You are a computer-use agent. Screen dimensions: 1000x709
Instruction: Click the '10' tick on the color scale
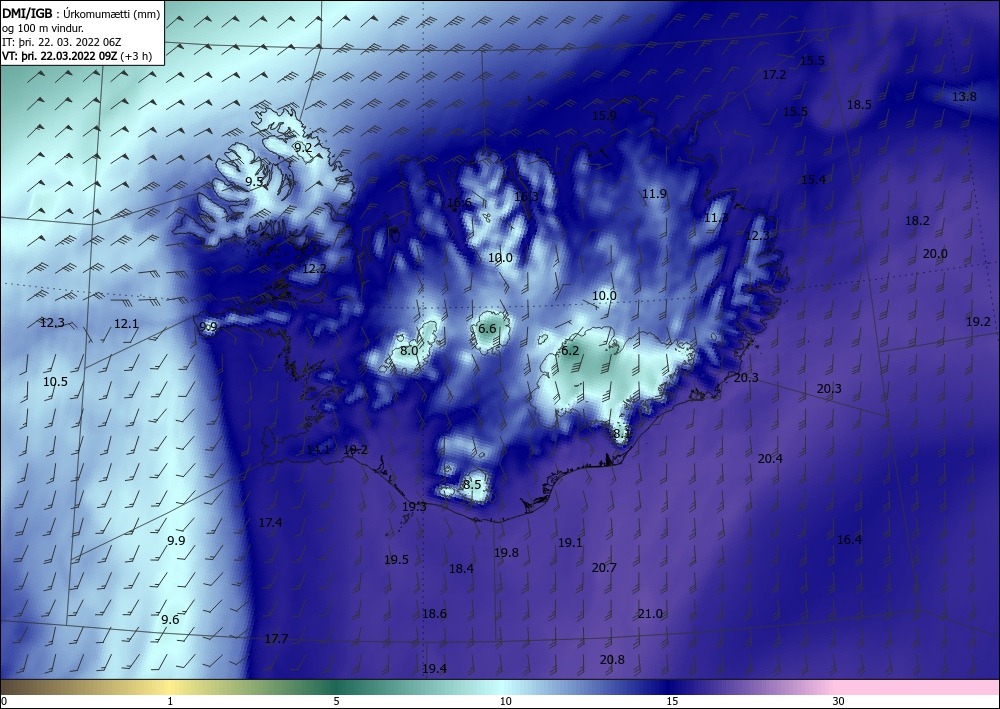pos(506,701)
